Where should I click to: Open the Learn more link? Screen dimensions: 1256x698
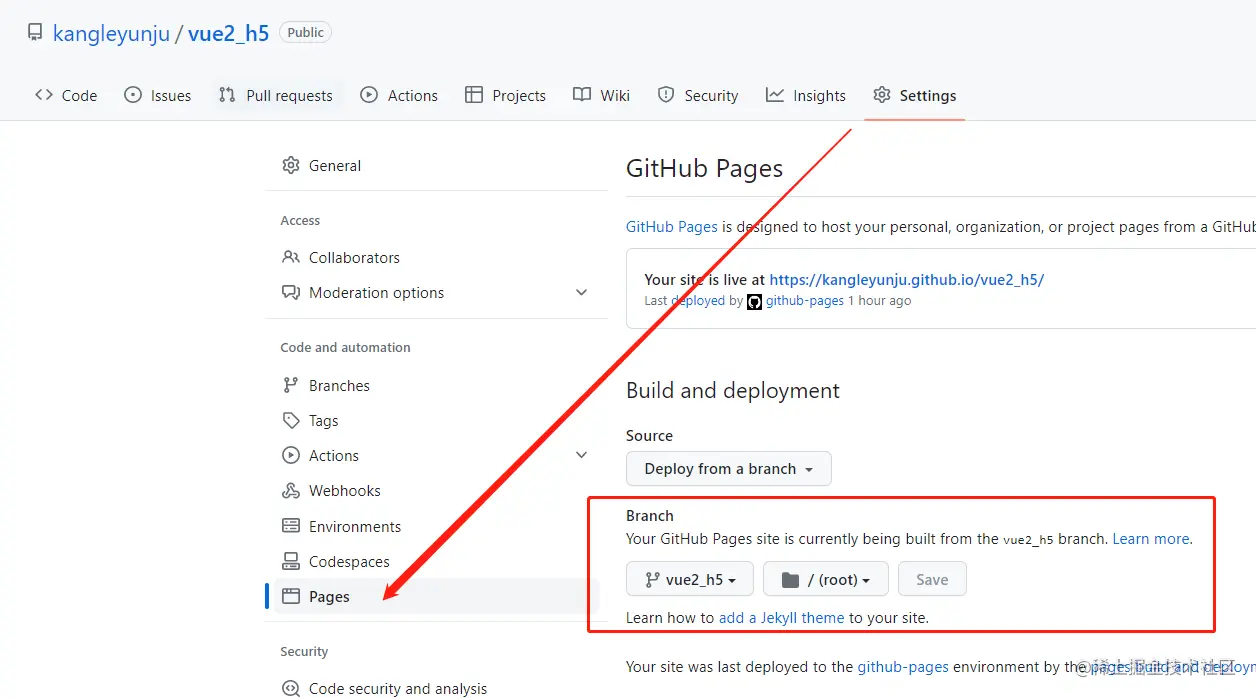pyautogui.click(x=1151, y=538)
